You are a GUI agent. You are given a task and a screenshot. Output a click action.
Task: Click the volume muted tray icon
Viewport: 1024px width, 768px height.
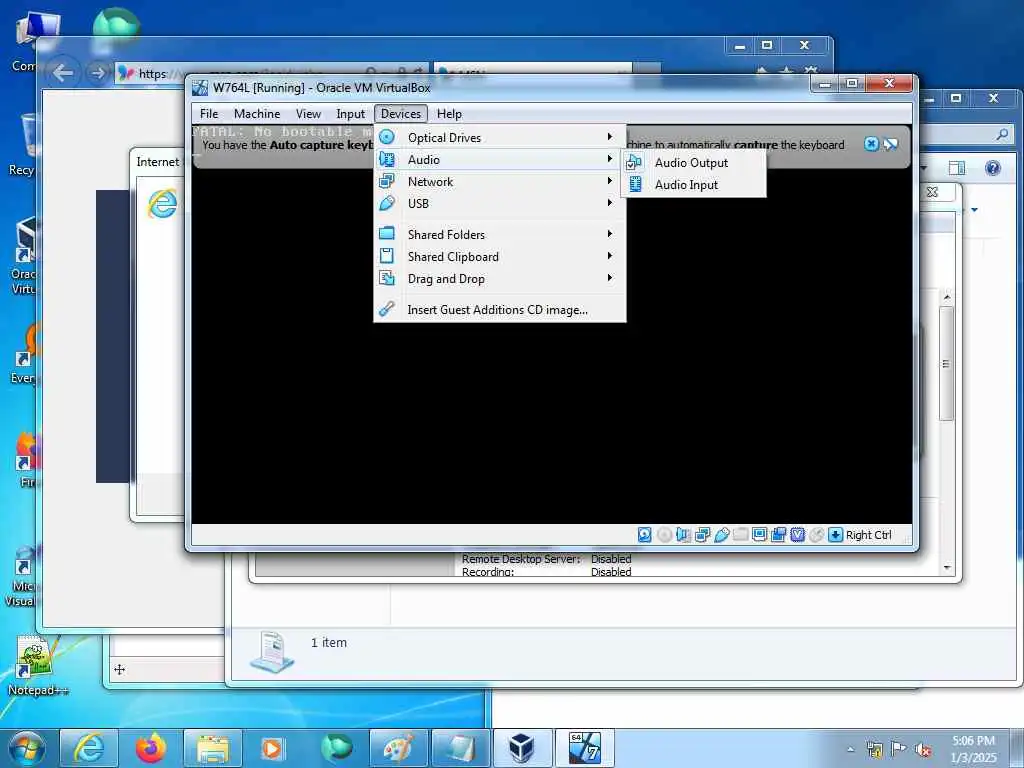pyautogui.click(x=923, y=750)
